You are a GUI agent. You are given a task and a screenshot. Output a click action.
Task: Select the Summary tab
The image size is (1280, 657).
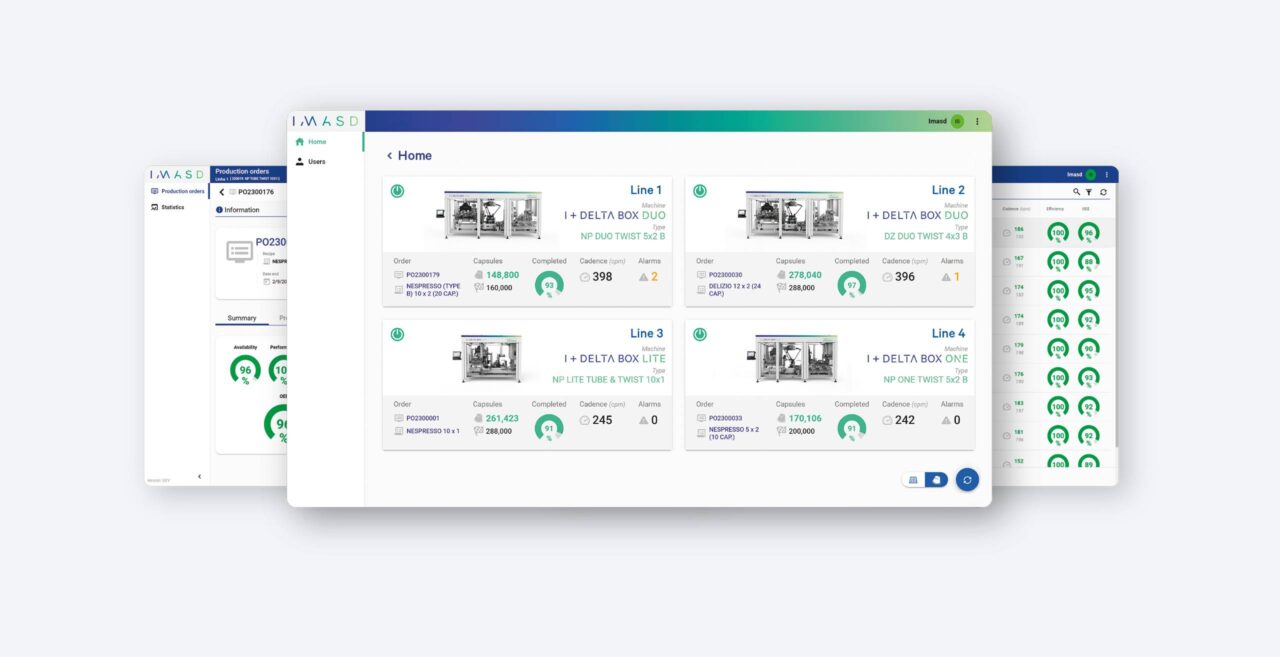pyautogui.click(x=241, y=318)
